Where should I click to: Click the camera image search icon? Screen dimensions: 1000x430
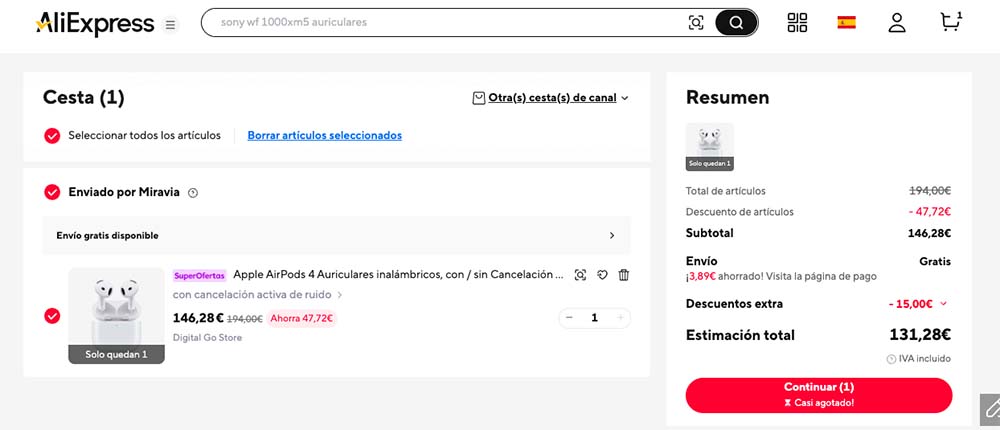click(x=696, y=23)
